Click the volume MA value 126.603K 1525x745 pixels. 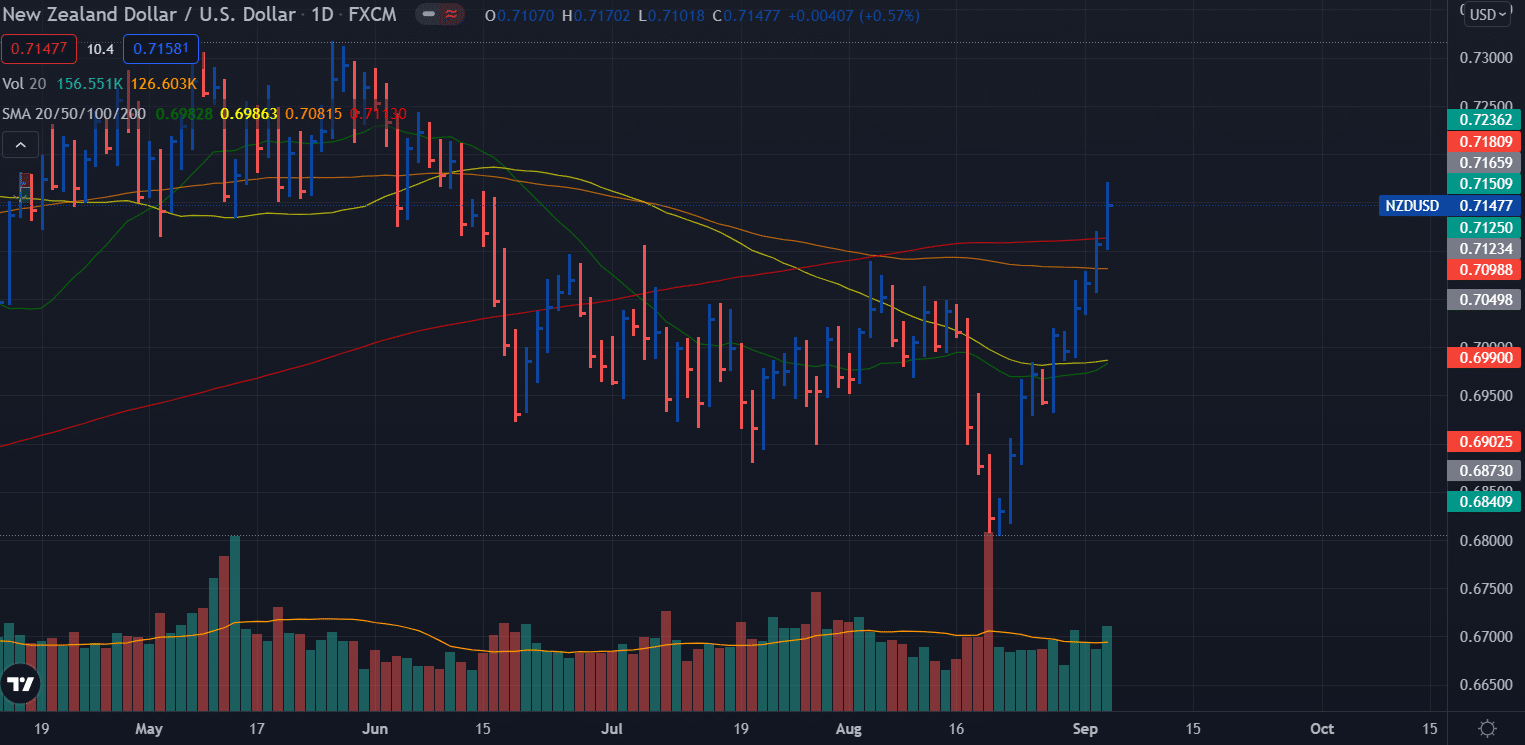pyautogui.click(x=164, y=84)
